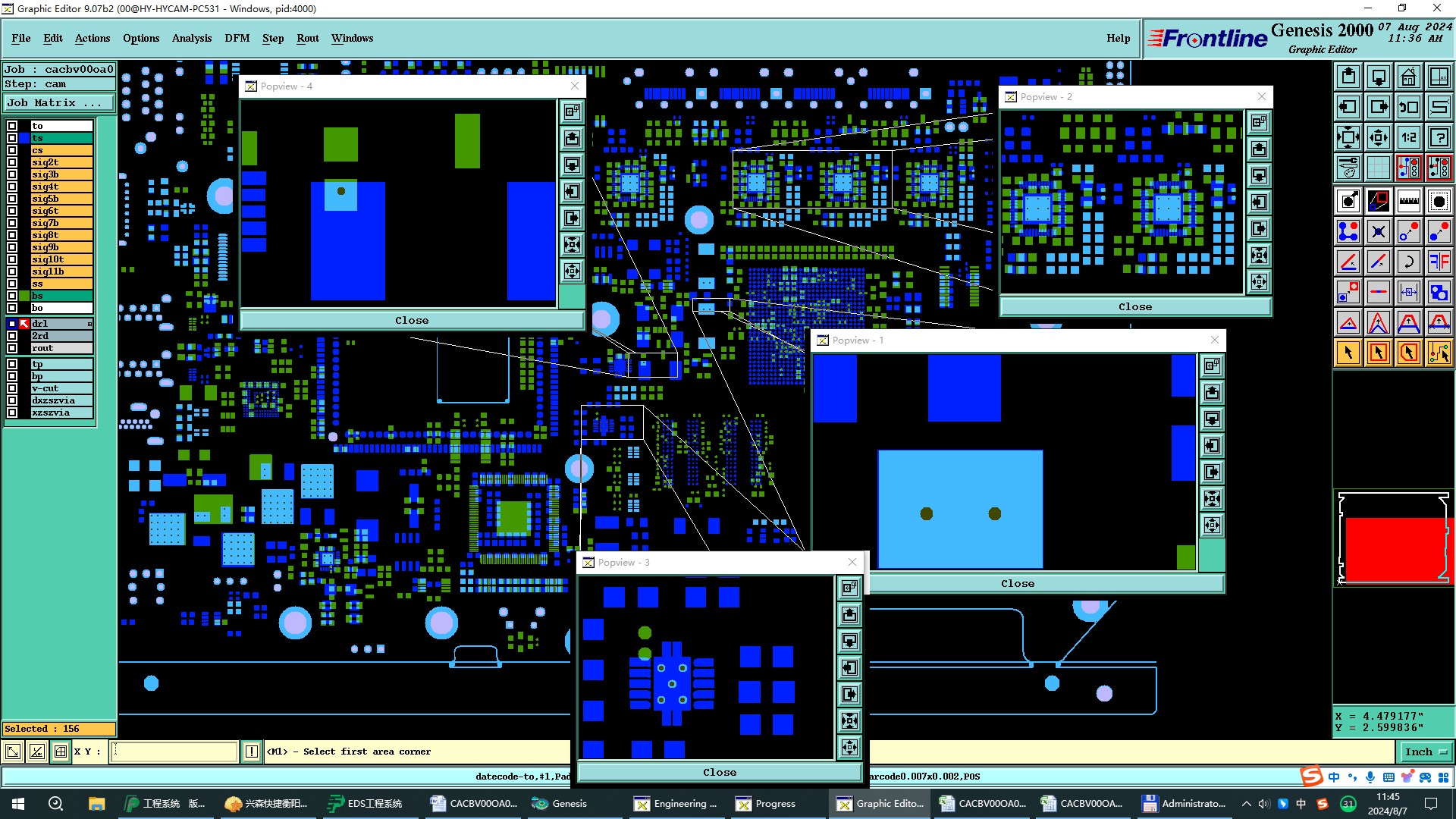Click Close button in Popview 3
This screenshot has height=819, width=1456.
[x=720, y=773]
